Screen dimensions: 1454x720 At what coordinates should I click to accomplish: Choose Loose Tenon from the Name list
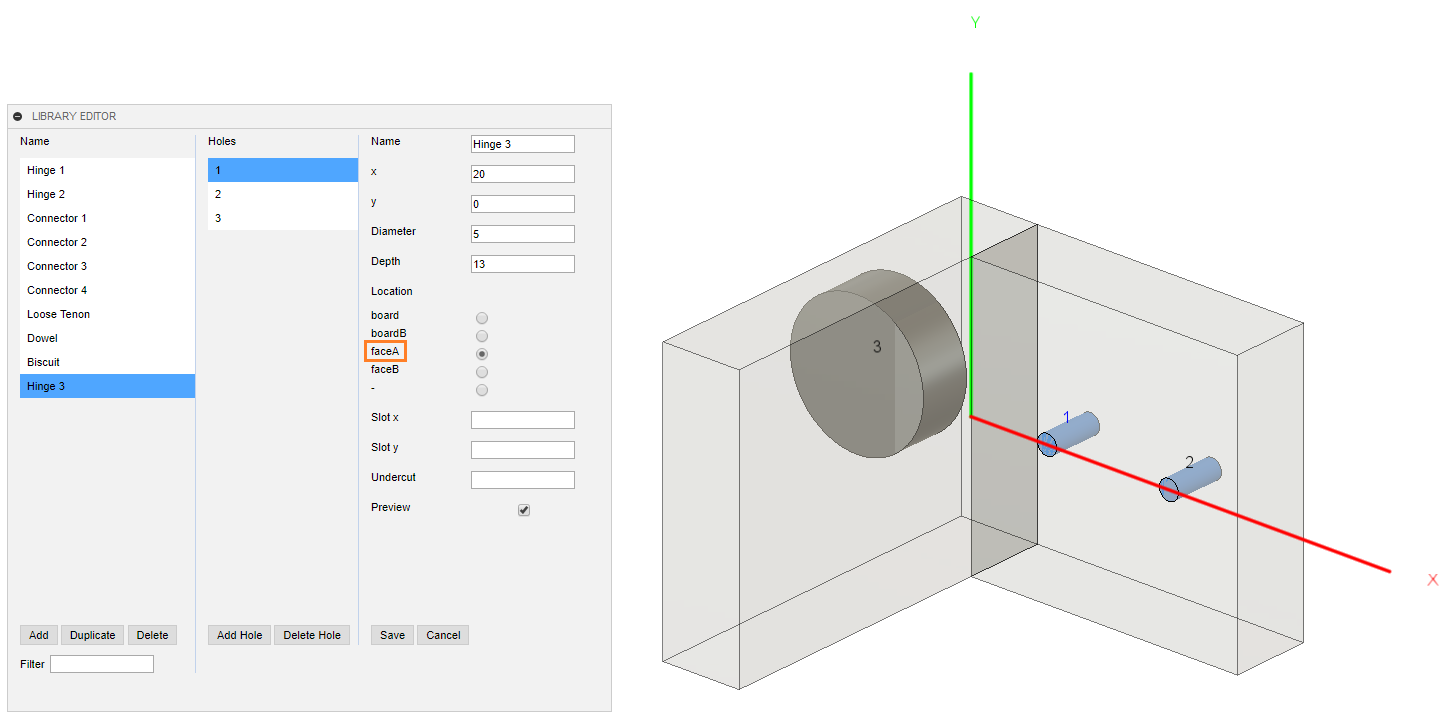pyautogui.click(x=58, y=314)
